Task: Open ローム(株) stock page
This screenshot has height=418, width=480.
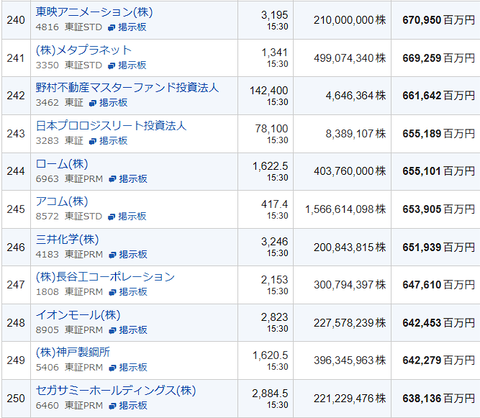Action: click(x=62, y=164)
